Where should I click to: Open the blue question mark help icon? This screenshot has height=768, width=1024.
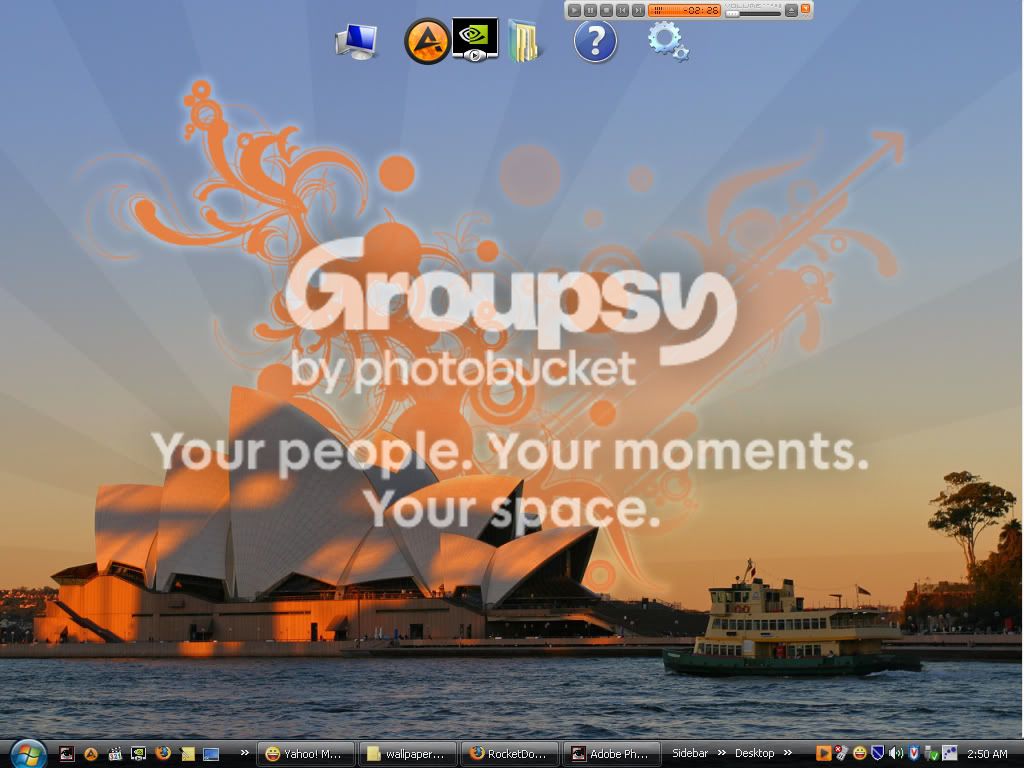[595, 41]
